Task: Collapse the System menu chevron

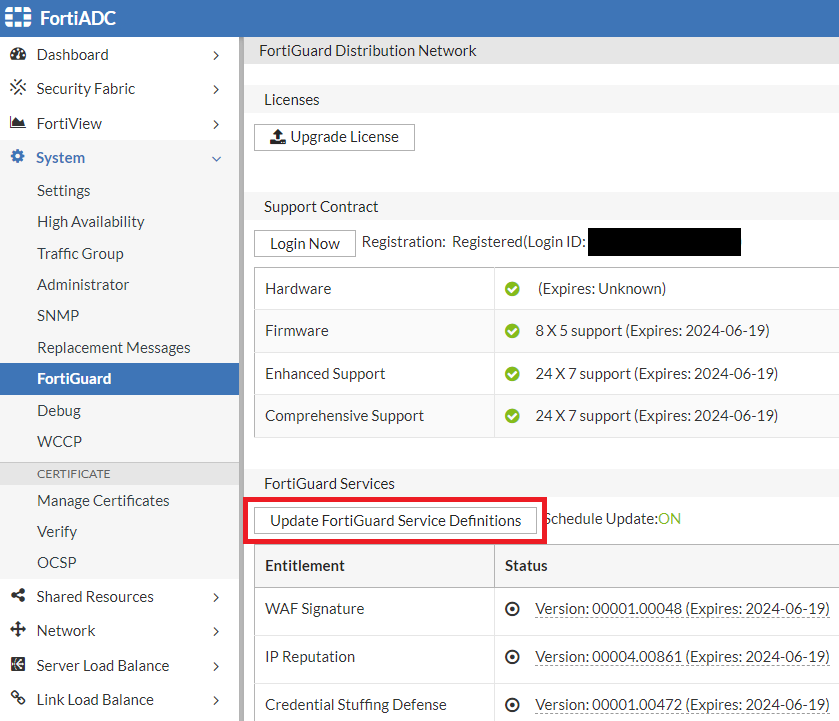Action: pos(216,158)
